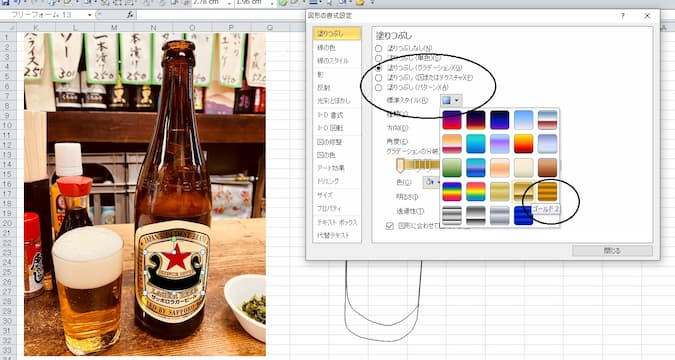Image resolution: width=675 pixels, height=360 pixels.
Task: Open the 図の色 category
Action: coord(337,155)
